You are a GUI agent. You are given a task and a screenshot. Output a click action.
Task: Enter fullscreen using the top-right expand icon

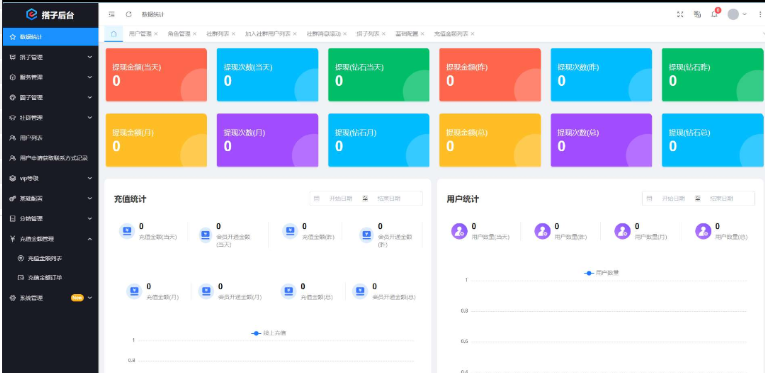click(680, 15)
